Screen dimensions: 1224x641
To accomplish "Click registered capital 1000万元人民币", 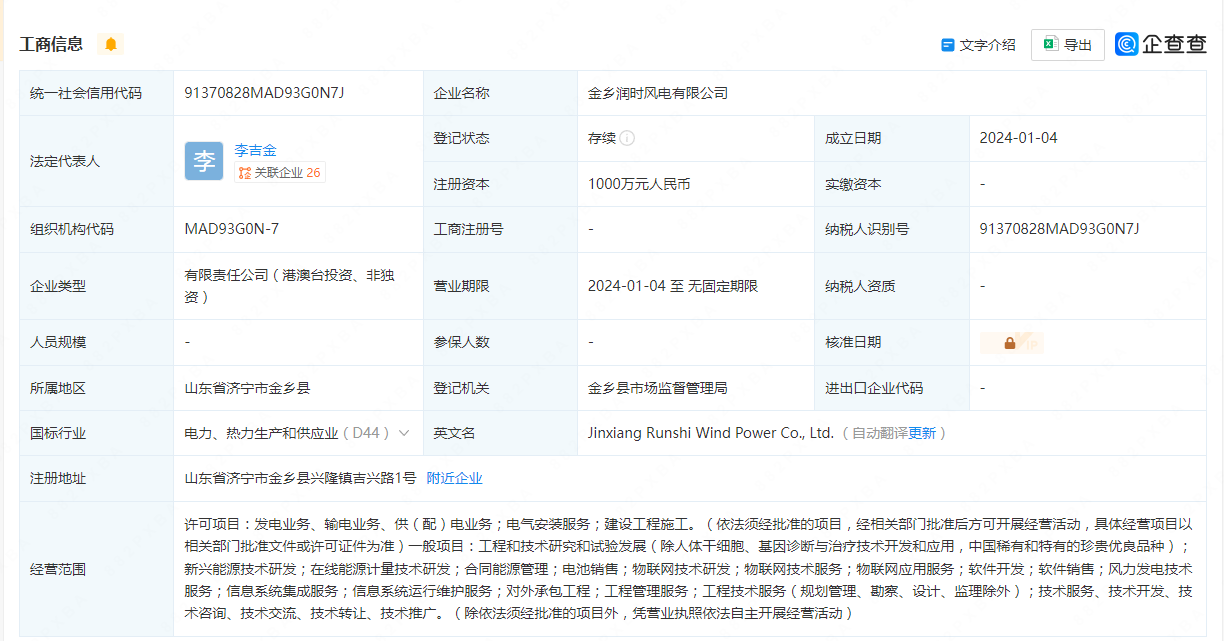I will click(639, 184).
